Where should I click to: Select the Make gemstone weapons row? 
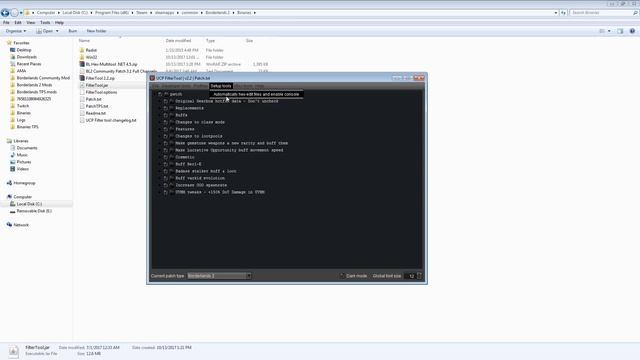pos(231,143)
